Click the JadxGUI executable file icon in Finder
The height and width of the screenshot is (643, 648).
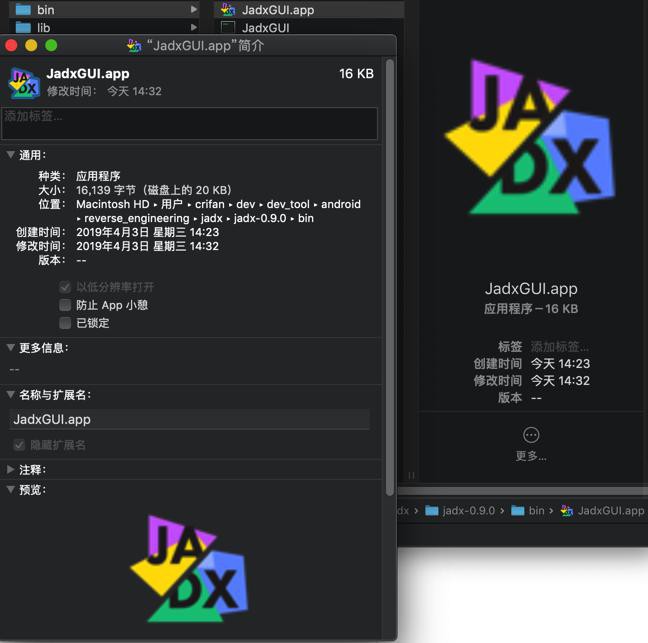point(228,28)
